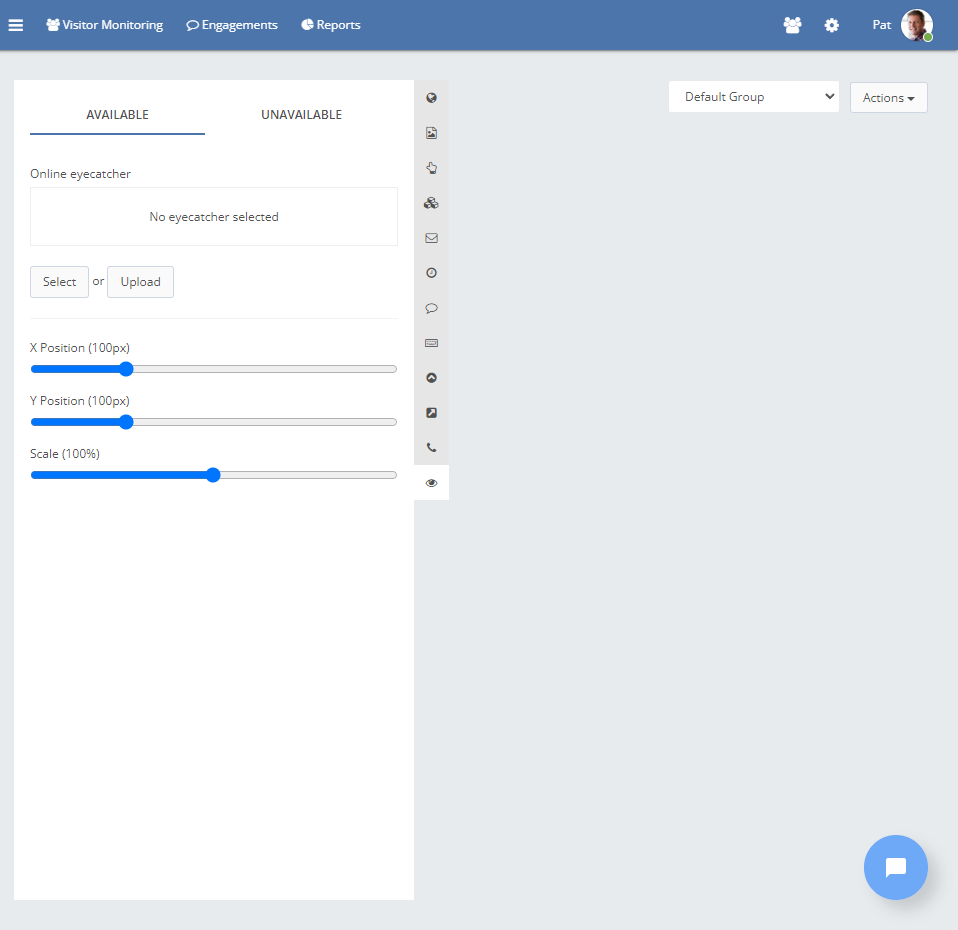
Task: Open the hamburger menu
Action: tap(16, 25)
